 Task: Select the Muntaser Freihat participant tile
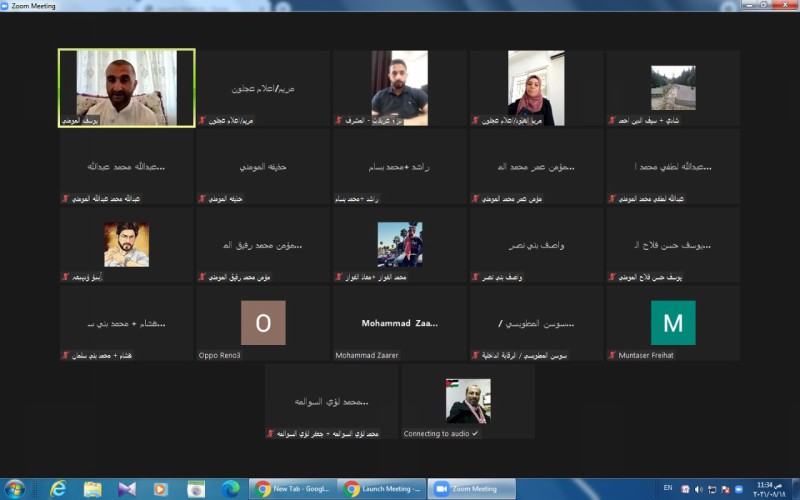672,323
